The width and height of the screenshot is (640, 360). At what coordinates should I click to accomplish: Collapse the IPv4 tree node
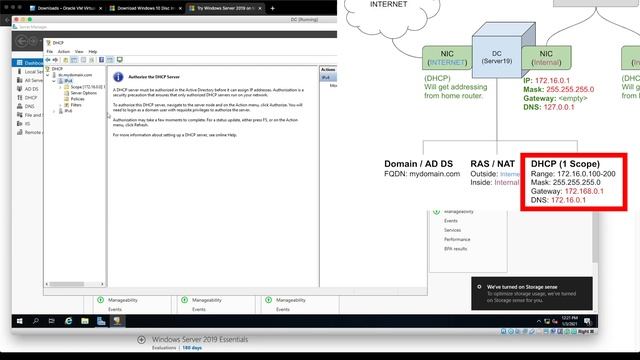[54, 81]
